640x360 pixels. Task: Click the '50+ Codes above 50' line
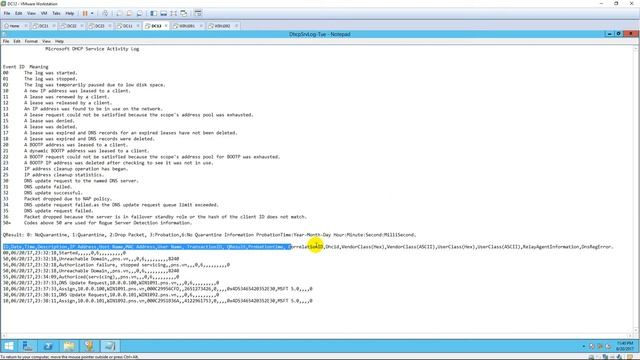click(97, 223)
